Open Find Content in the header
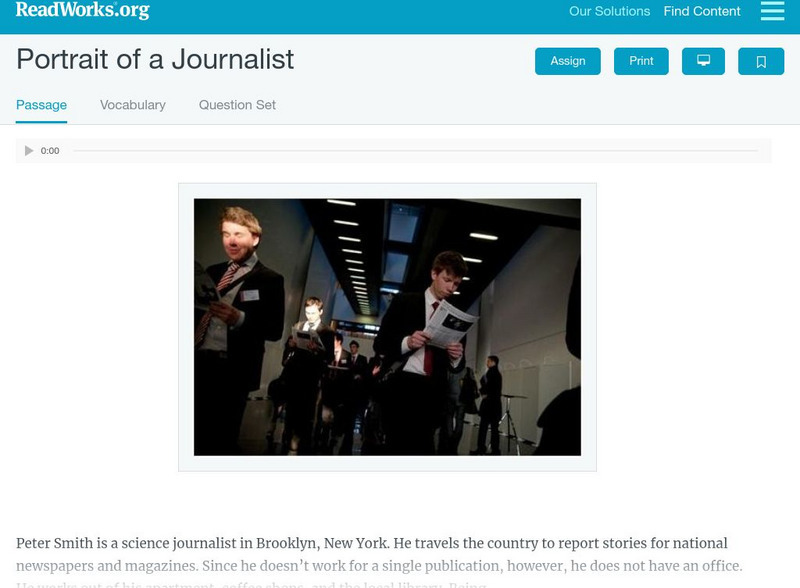The height and width of the screenshot is (588, 800). coord(702,11)
